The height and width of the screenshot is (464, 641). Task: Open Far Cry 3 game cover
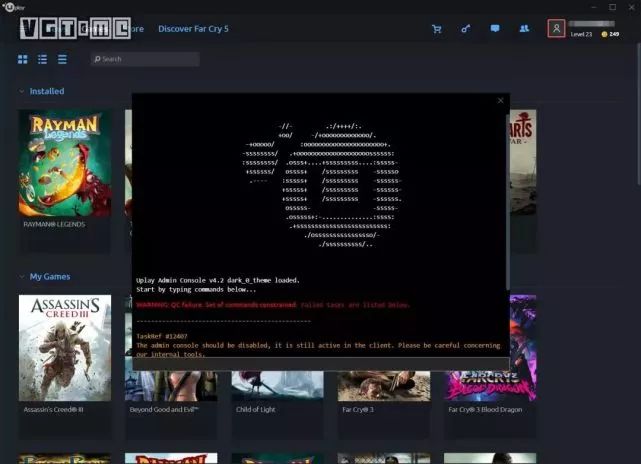[384, 386]
